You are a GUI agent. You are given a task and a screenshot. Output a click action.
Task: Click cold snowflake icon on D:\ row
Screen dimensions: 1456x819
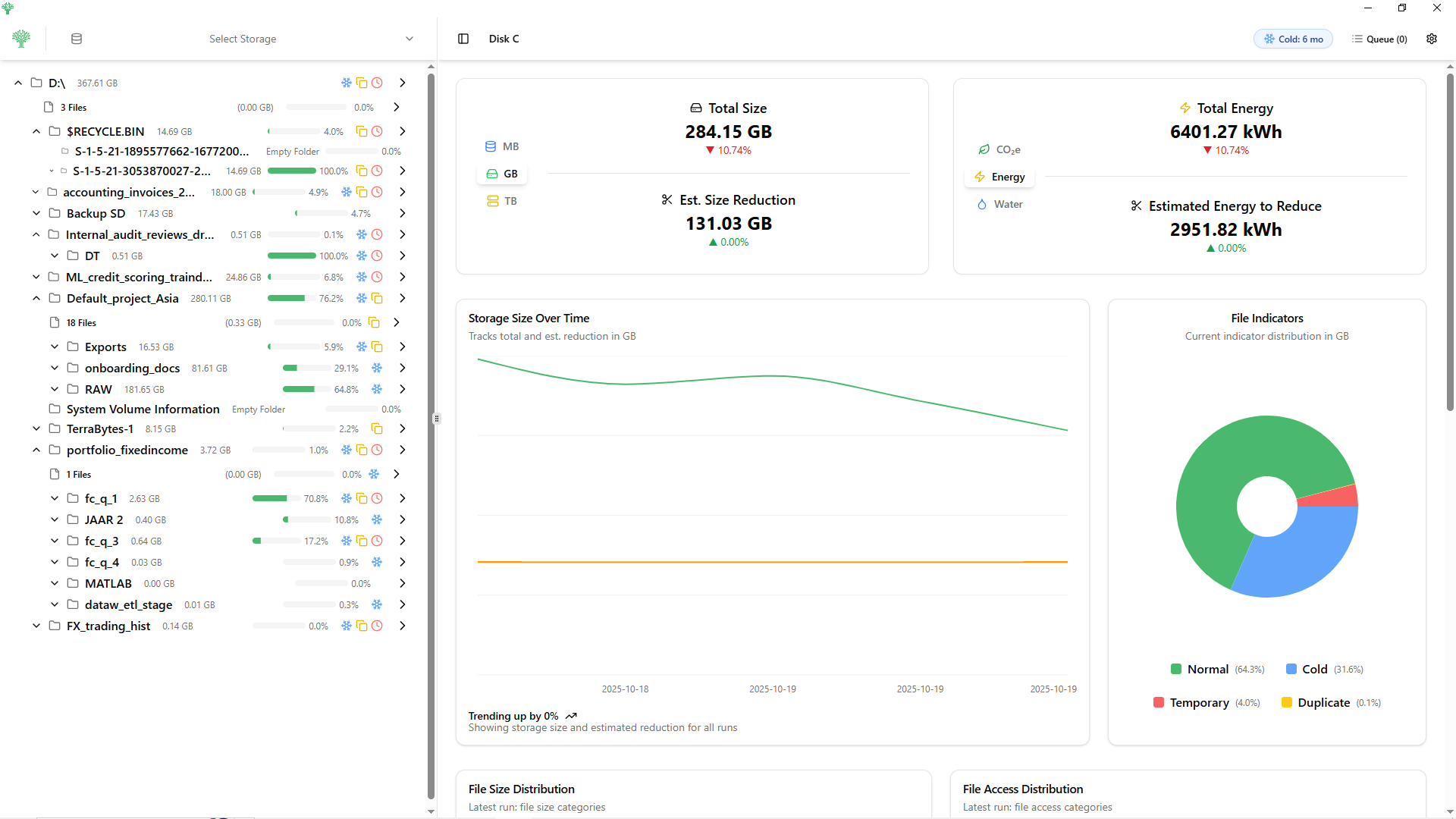[x=347, y=83]
